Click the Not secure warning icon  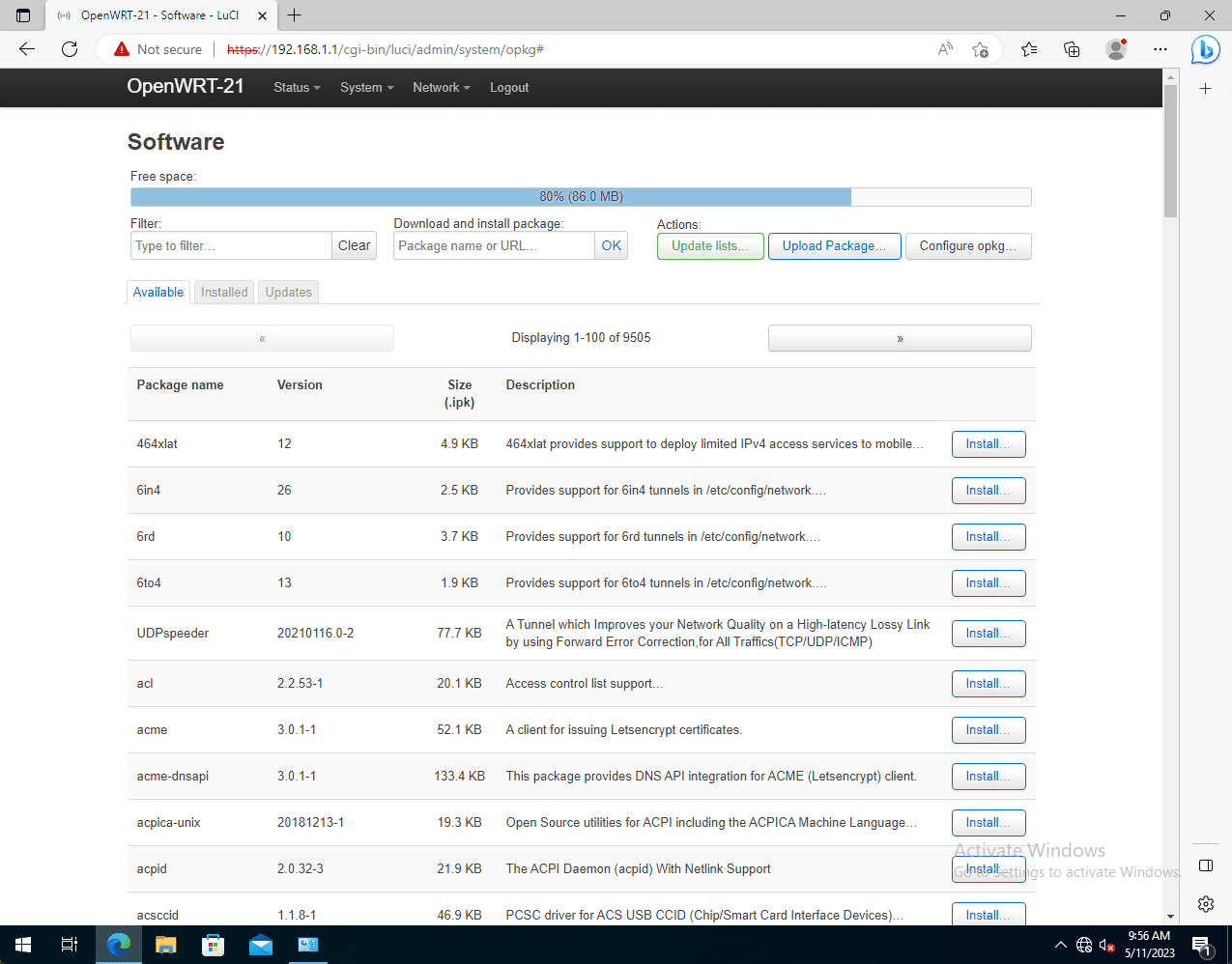click(122, 49)
